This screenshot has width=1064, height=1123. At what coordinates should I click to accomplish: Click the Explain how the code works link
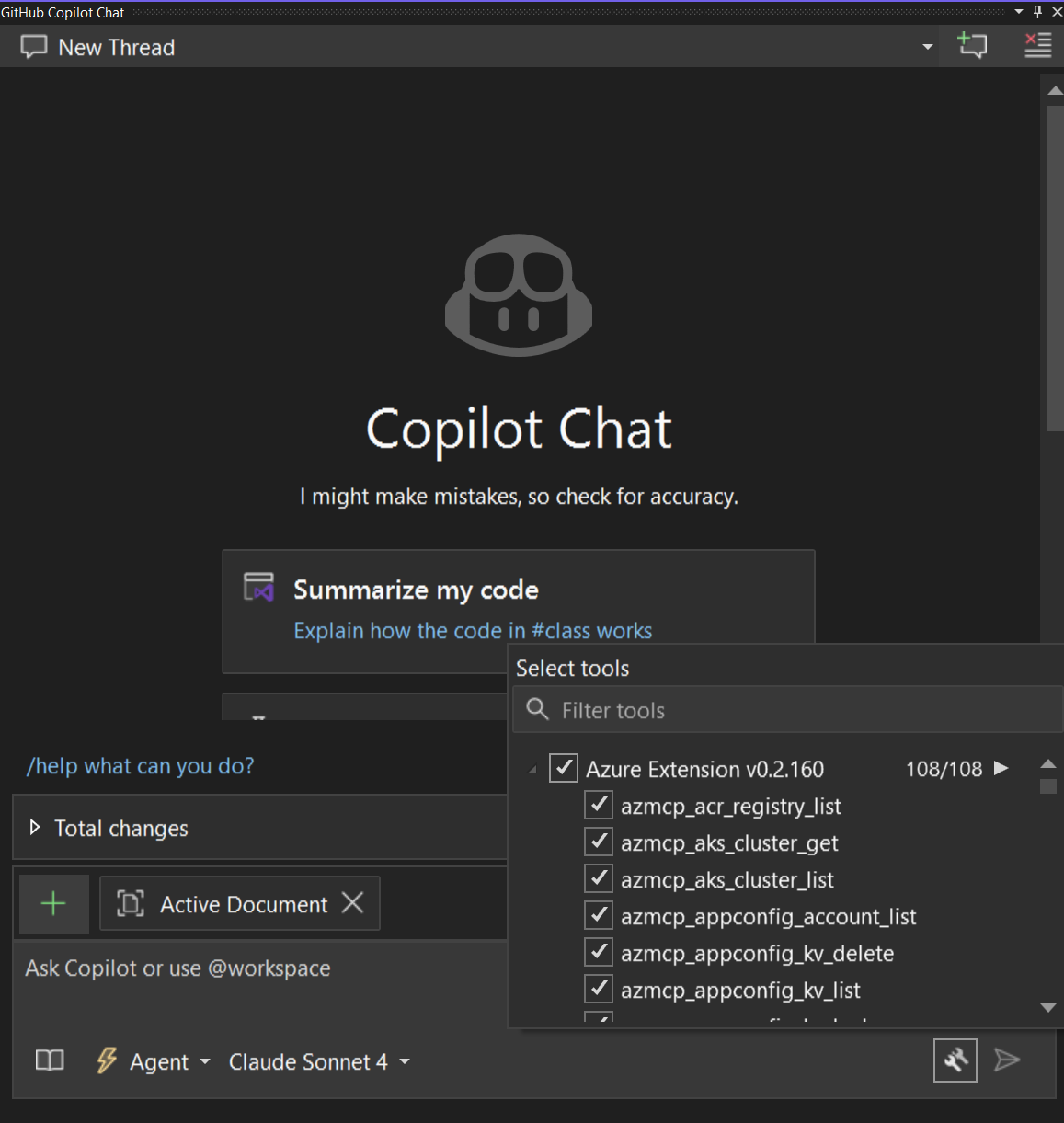click(473, 631)
